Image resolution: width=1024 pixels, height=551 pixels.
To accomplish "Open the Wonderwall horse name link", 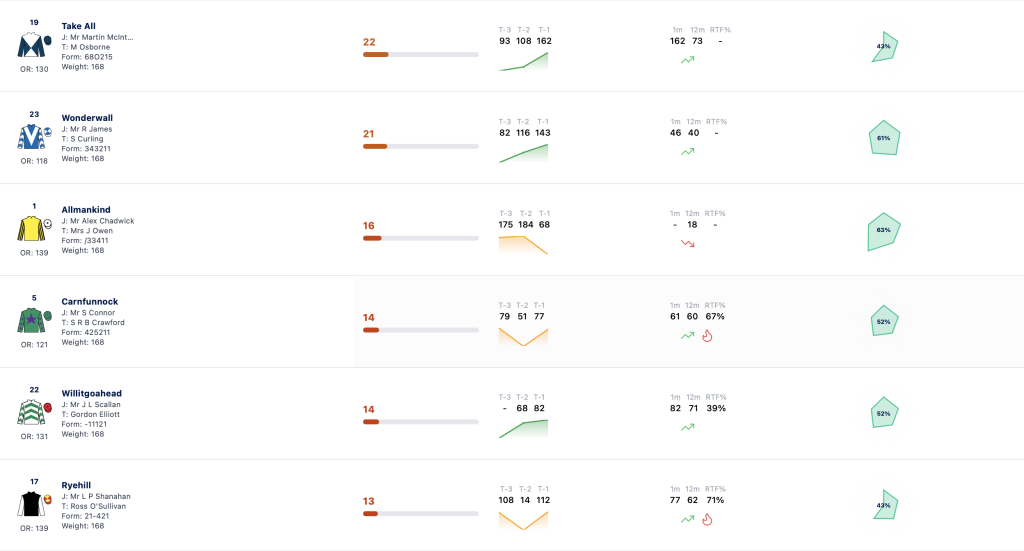I will [x=87, y=118].
